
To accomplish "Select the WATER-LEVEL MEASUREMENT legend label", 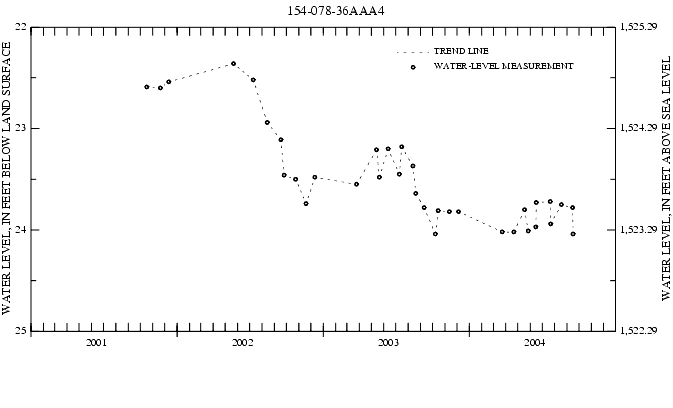I will [502, 66].
